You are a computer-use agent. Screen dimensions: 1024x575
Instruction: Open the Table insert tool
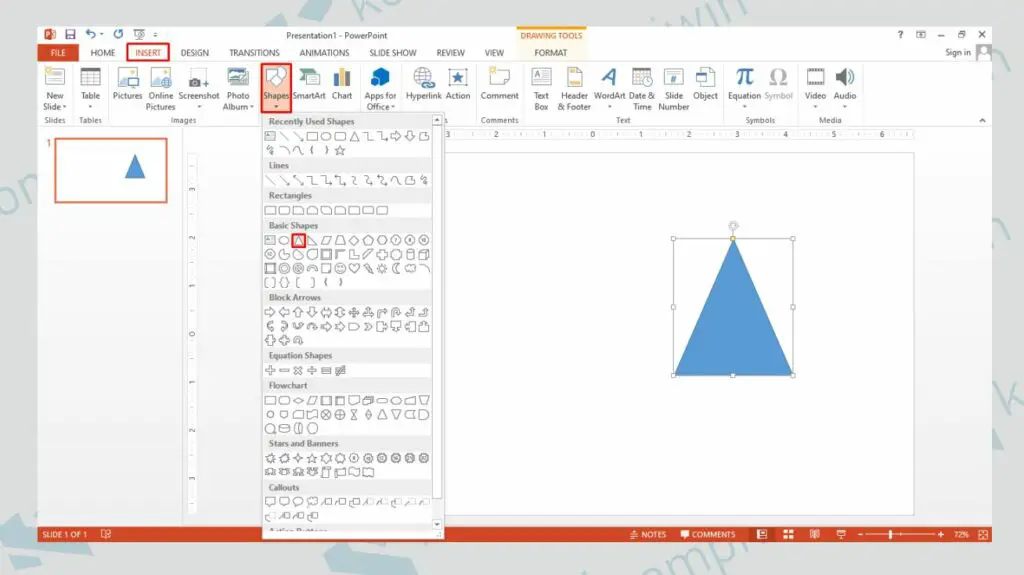90,88
